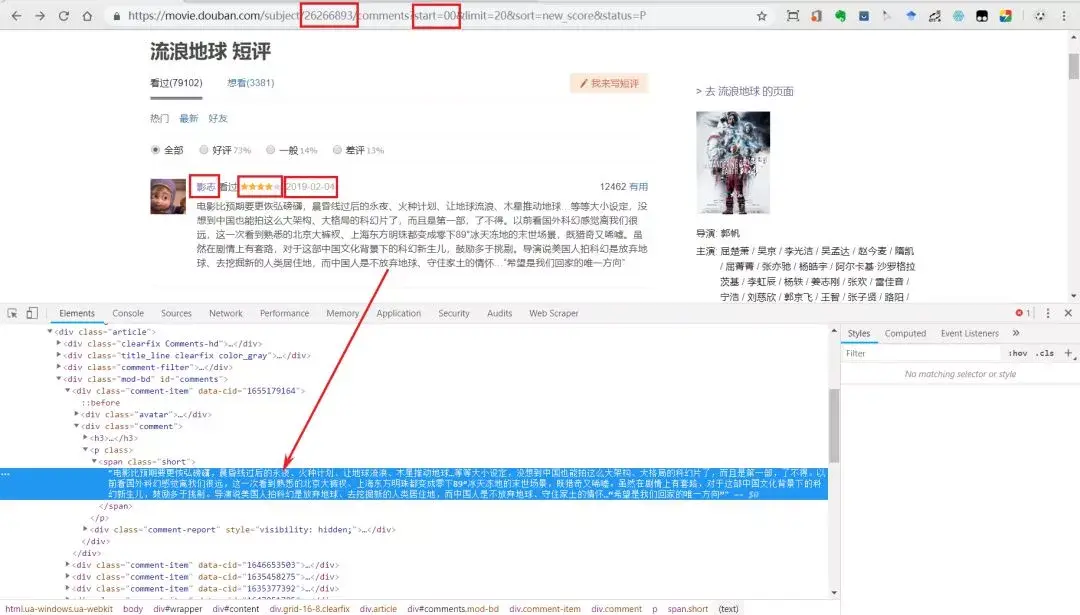
Task: Go back to the previous page
Action: [17, 16]
